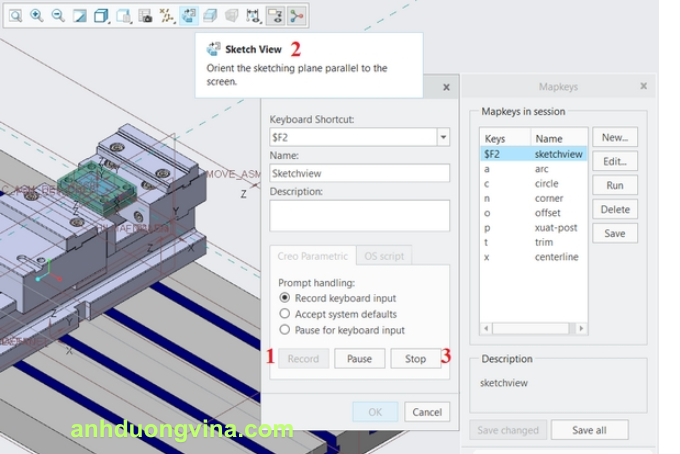
Task: Click the Name field containing Sketchview
Action: pos(359,173)
